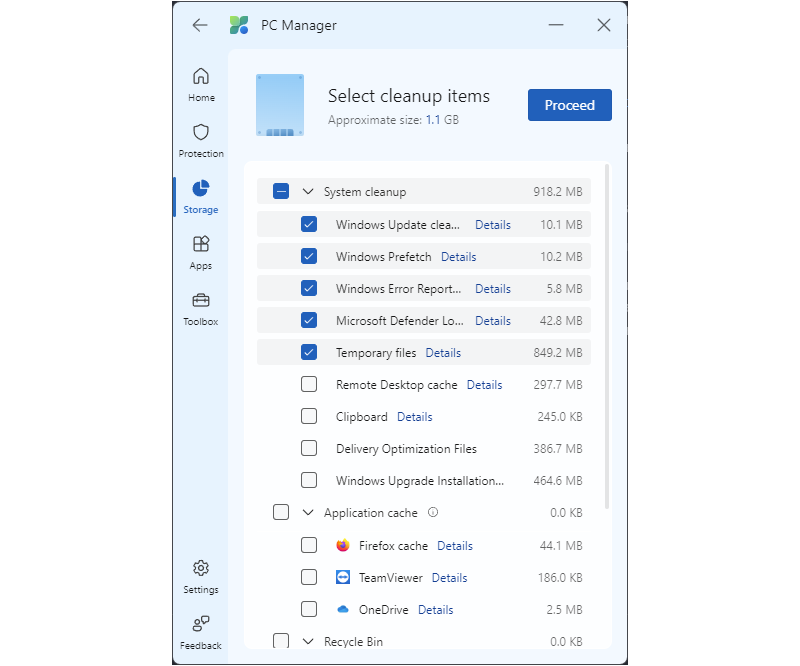Check Firefox cache

pos(309,545)
